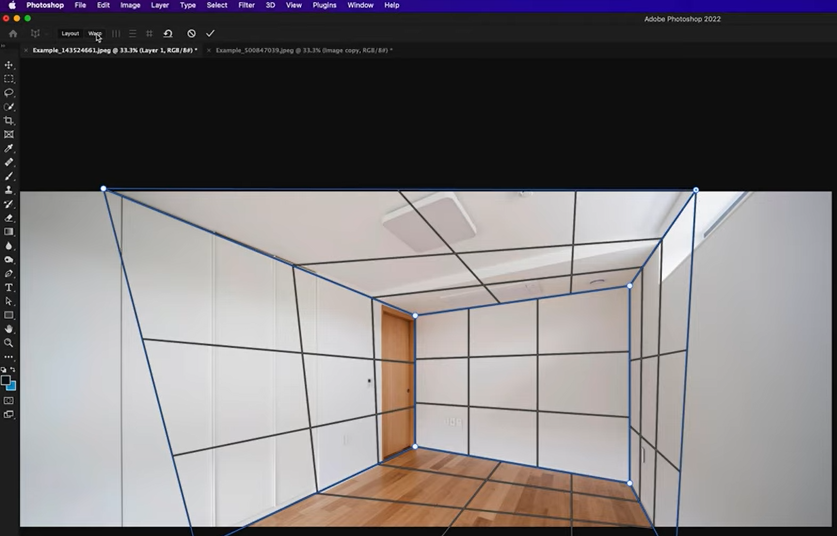The width and height of the screenshot is (837, 536).
Task: Open the Perspective Warp tool preset picker
Action: click(38, 34)
